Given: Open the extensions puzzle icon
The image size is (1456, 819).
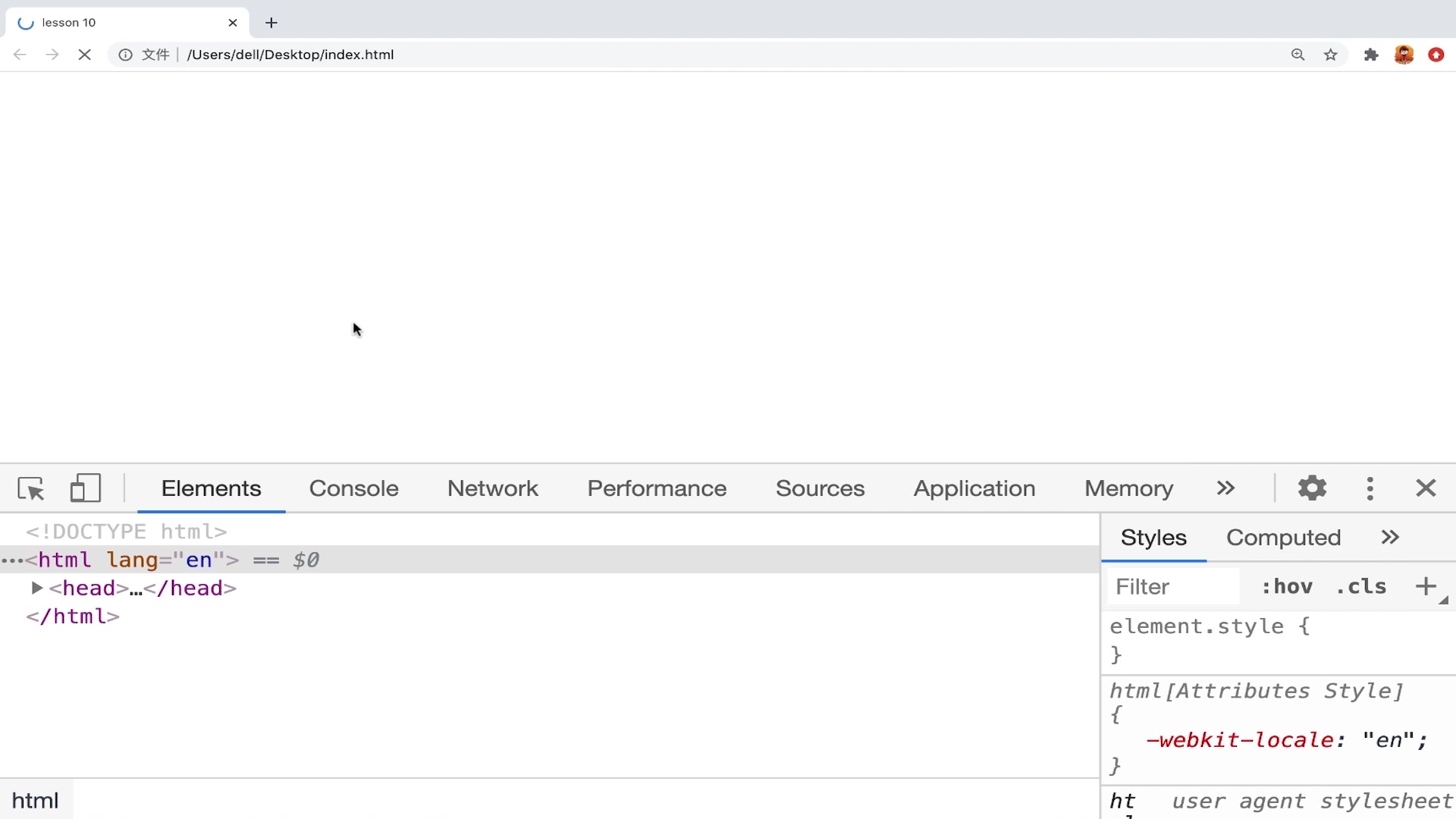Looking at the screenshot, I should pos(1370,55).
